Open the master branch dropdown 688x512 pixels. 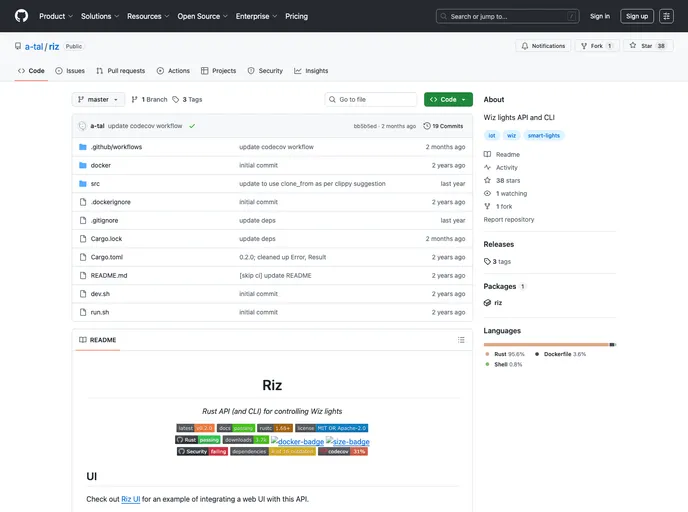coord(98,100)
